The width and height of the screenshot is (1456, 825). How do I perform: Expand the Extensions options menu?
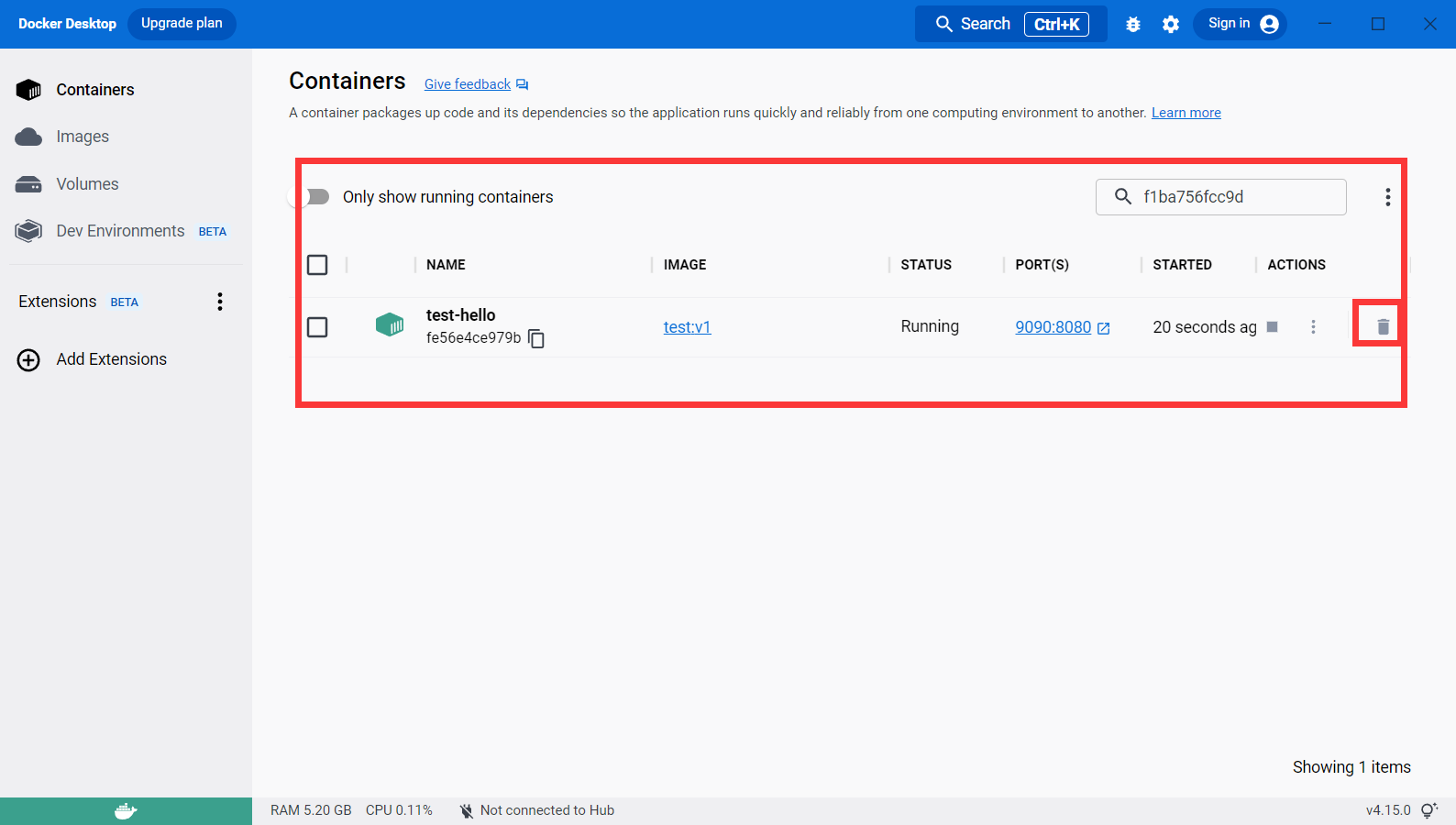[220, 302]
